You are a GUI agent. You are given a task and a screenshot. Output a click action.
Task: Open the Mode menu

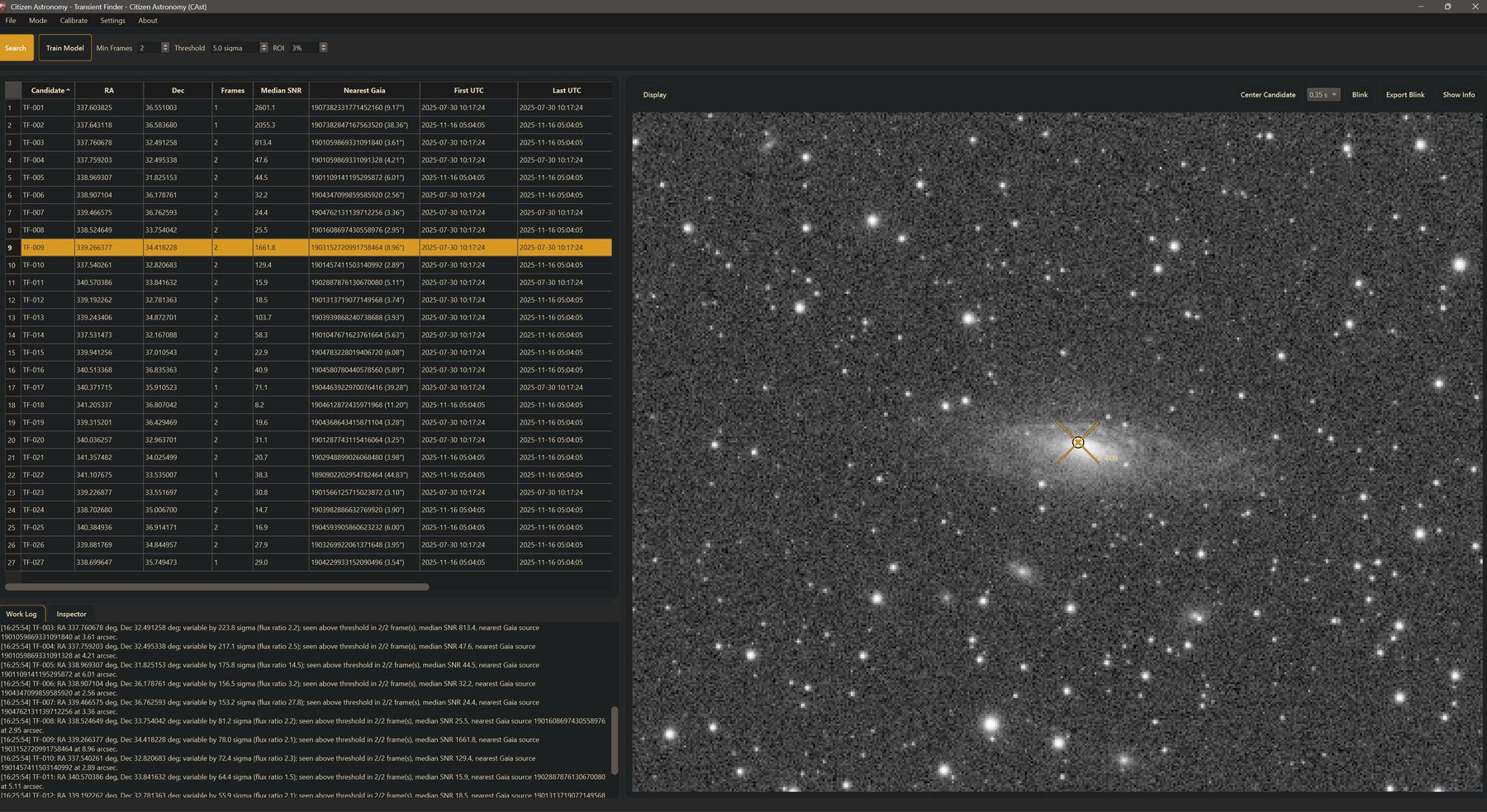pyautogui.click(x=38, y=21)
